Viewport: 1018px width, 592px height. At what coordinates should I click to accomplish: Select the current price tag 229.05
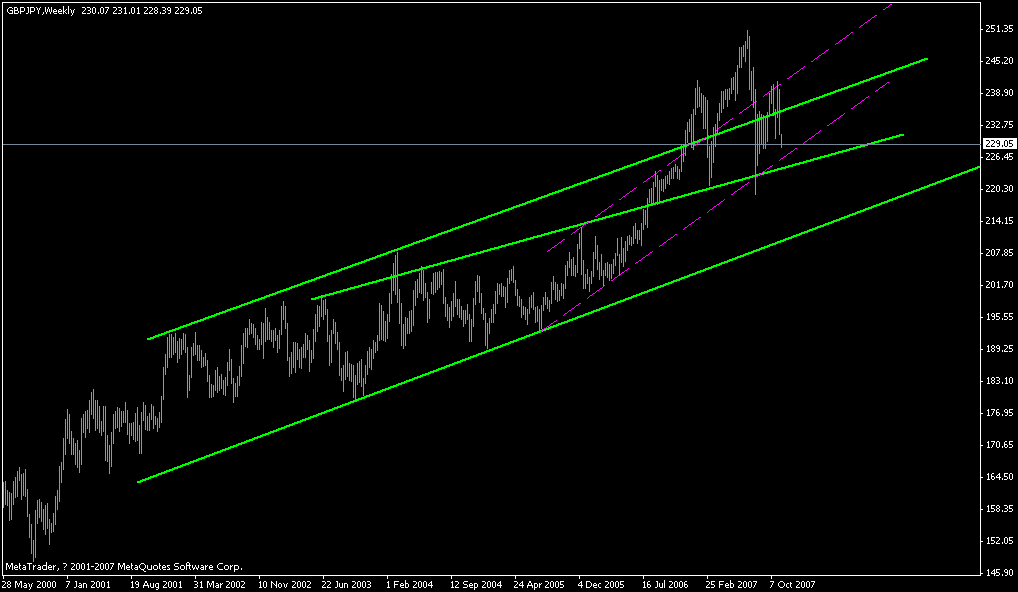pyautogui.click(x=999, y=144)
